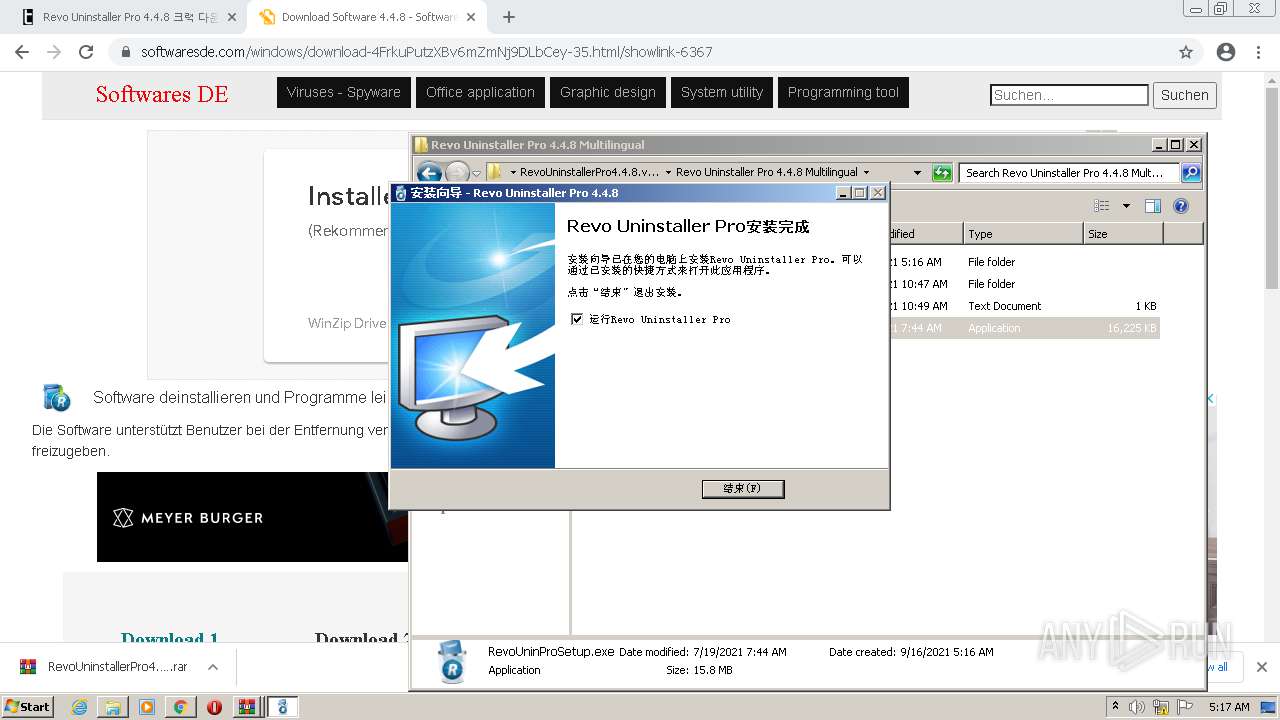Open Explorer address bar history dropdown

pyautogui.click(x=917, y=172)
